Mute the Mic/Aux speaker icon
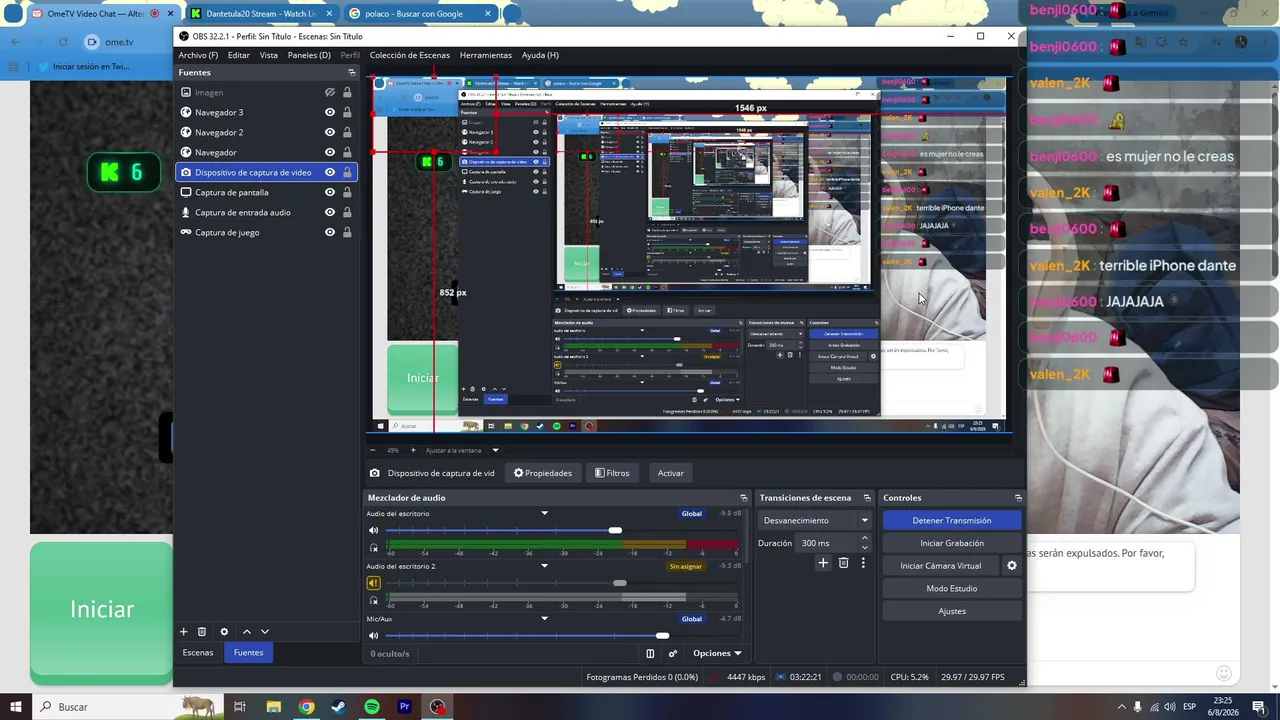Screen dimensions: 1280x720 [x=374, y=636]
